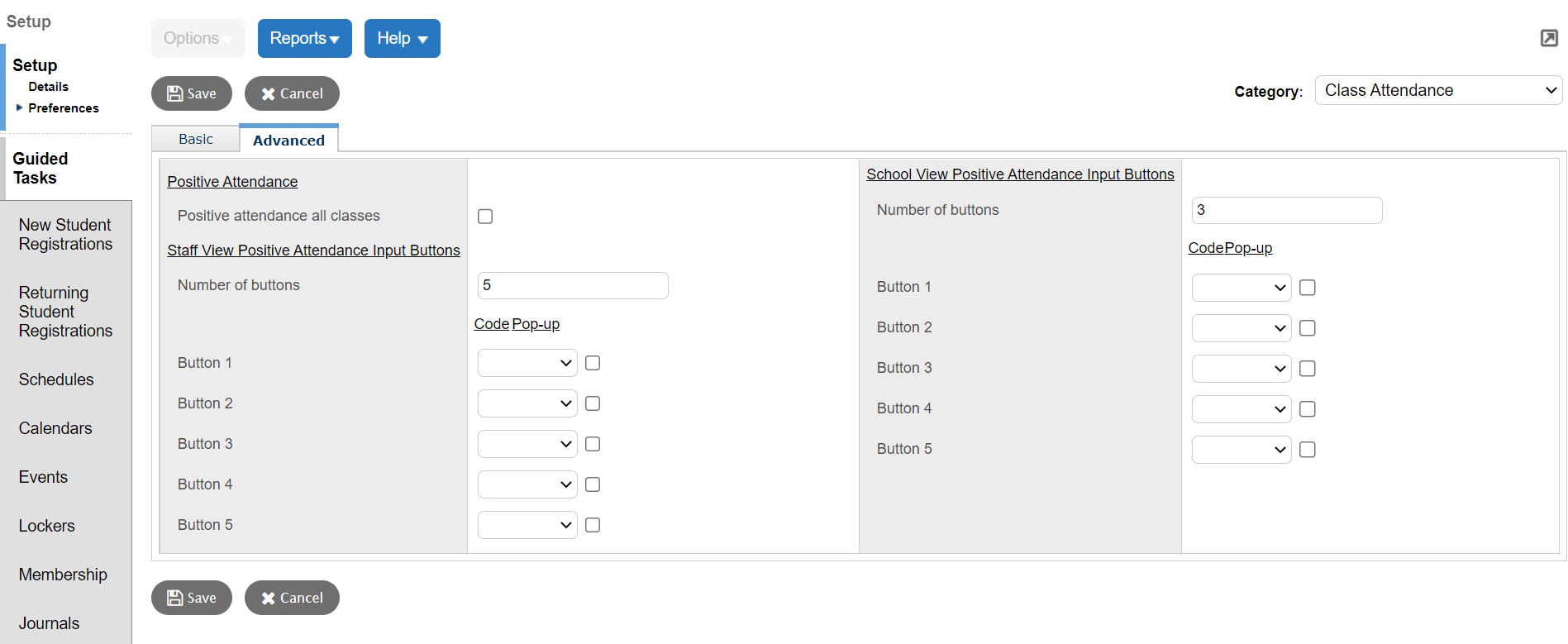Viewport: 1568px width, 644px height.
Task: Check School View Button 5 pop-up checkbox
Action: pos(1308,450)
